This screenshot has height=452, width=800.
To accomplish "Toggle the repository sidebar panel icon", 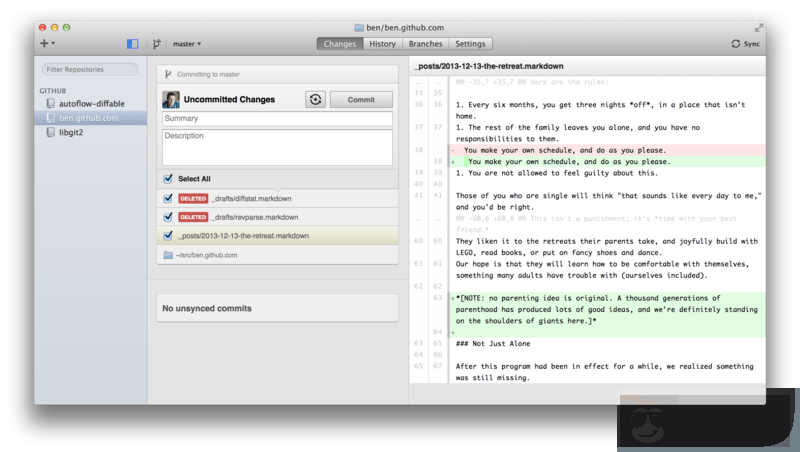I will tap(132, 44).
